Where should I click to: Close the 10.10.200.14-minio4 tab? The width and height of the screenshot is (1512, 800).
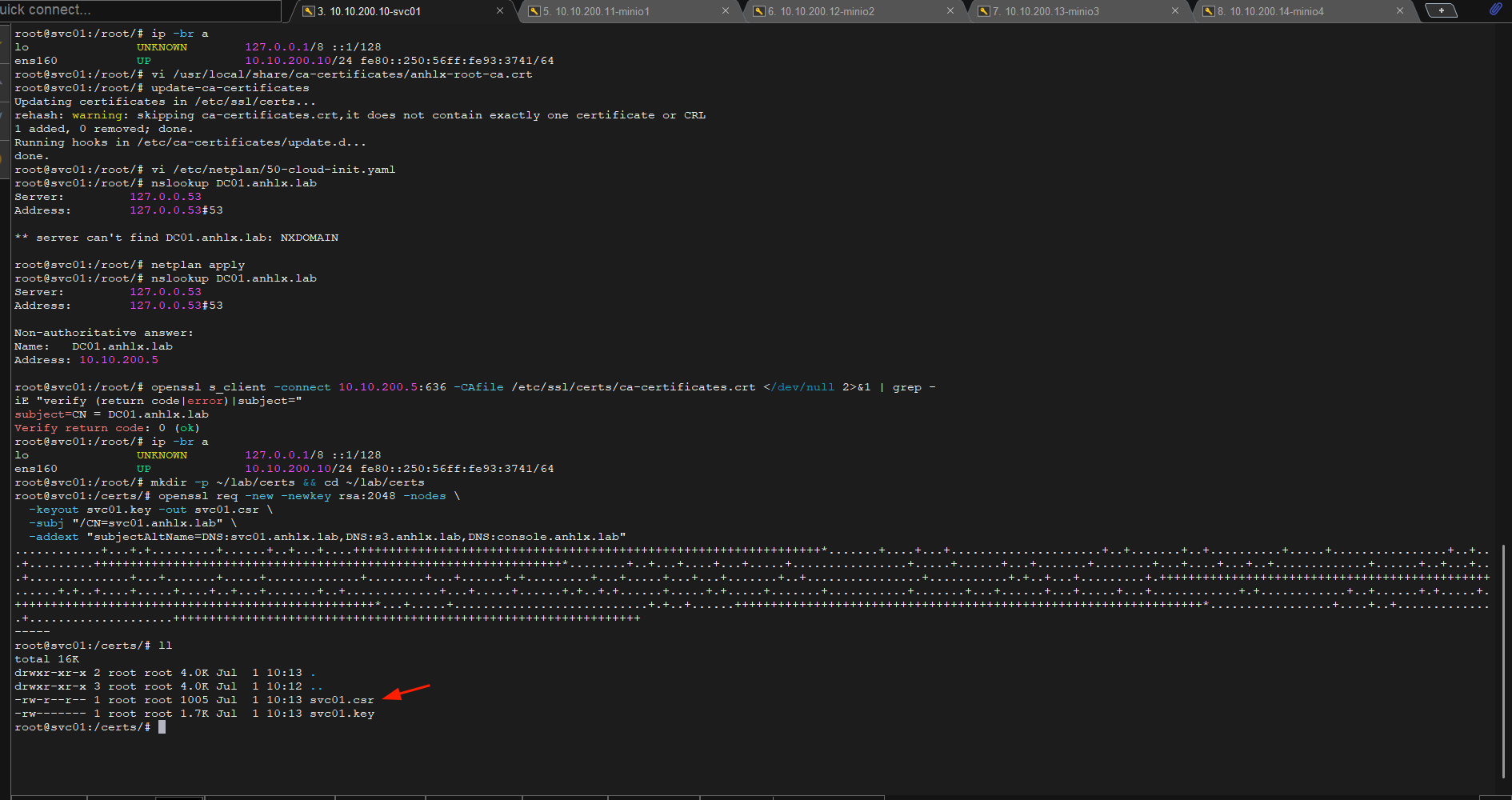1400,11
